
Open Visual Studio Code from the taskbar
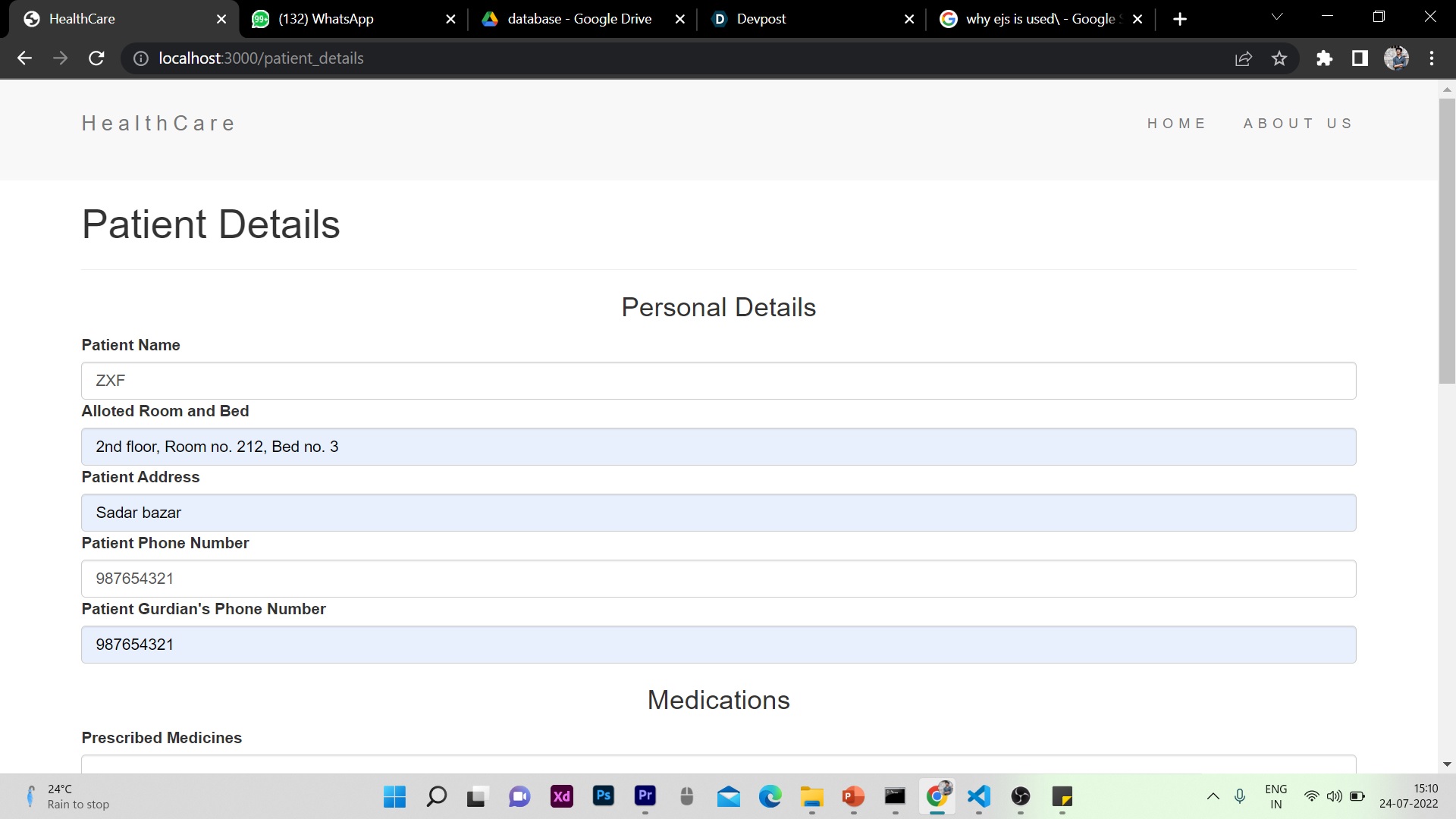point(978,796)
